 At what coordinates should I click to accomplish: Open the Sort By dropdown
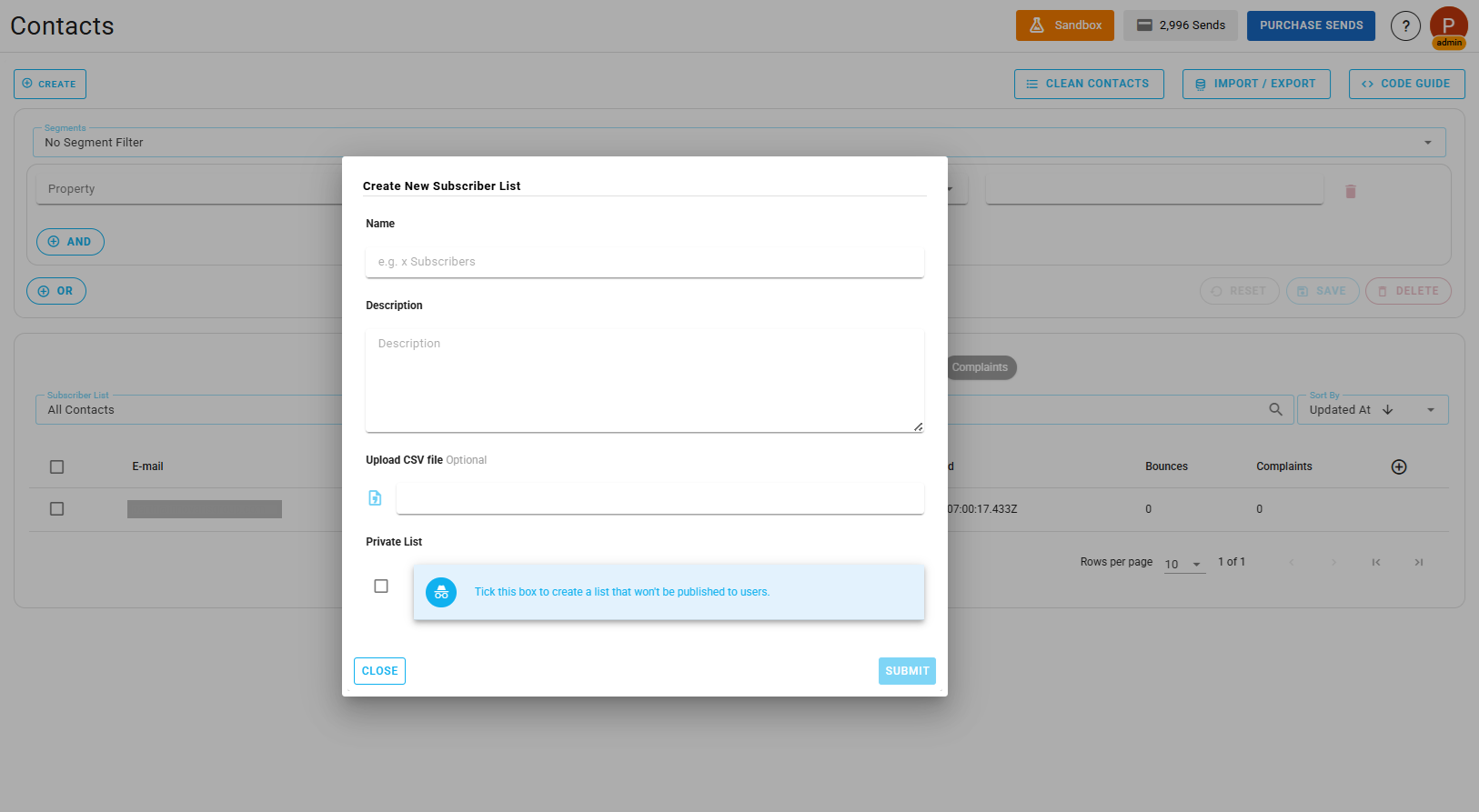click(1430, 410)
